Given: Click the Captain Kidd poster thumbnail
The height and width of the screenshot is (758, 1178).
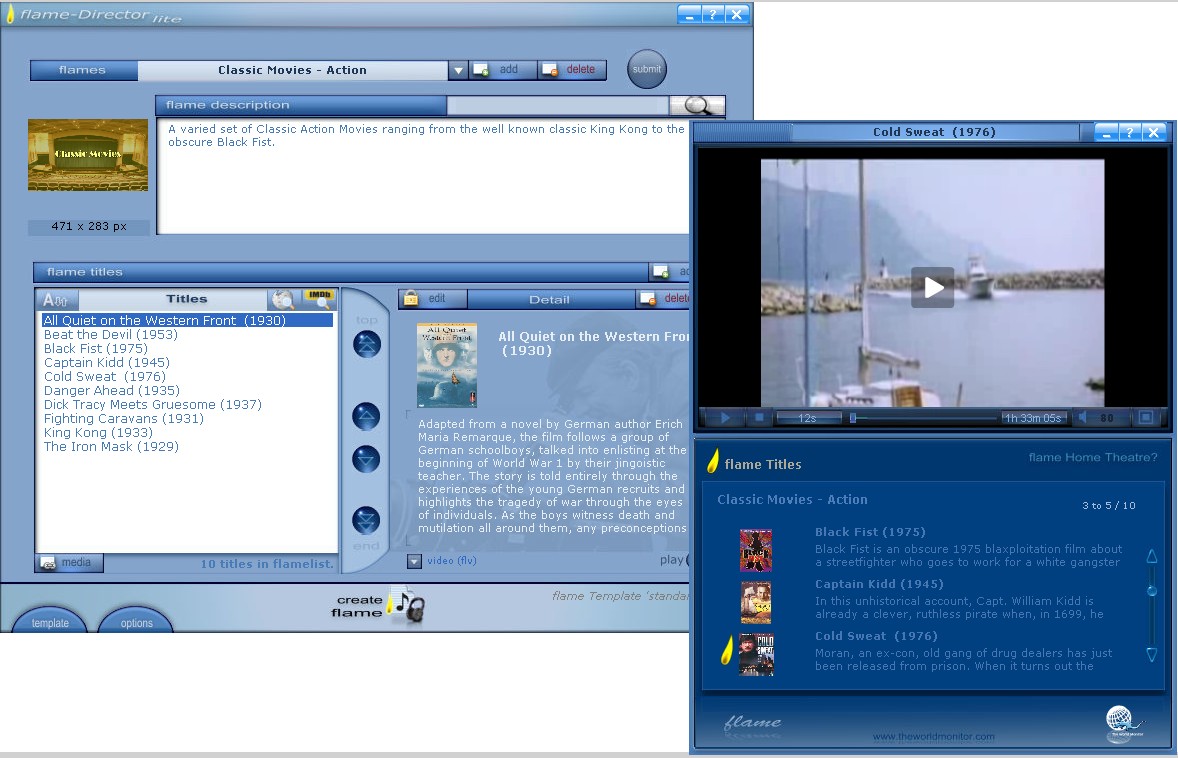Looking at the screenshot, I should (756, 602).
